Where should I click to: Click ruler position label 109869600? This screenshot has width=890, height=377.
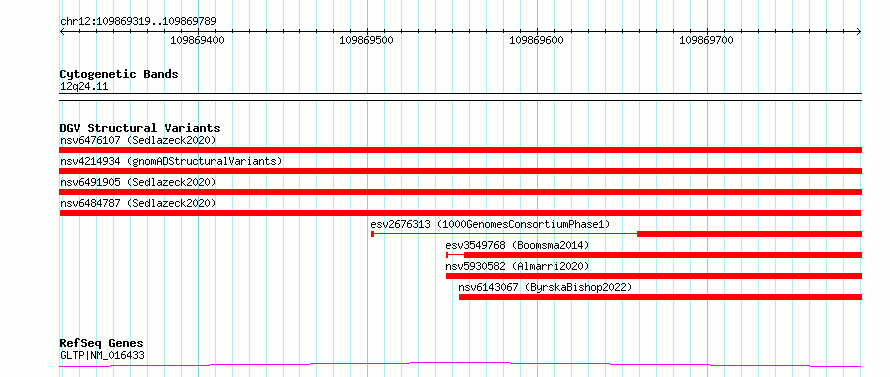pyautogui.click(x=536, y=40)
